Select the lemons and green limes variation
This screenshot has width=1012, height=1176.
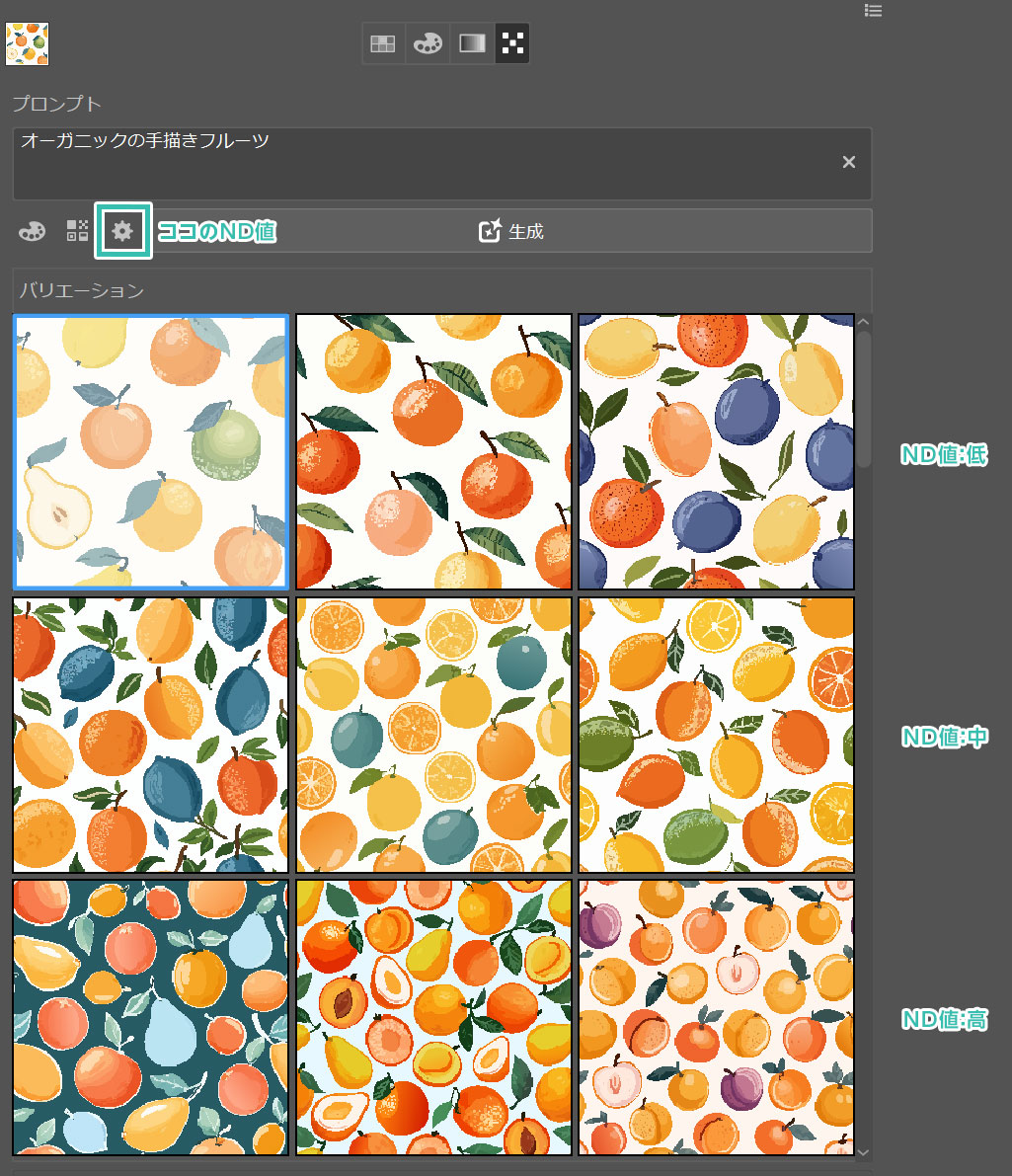[716, 735]
